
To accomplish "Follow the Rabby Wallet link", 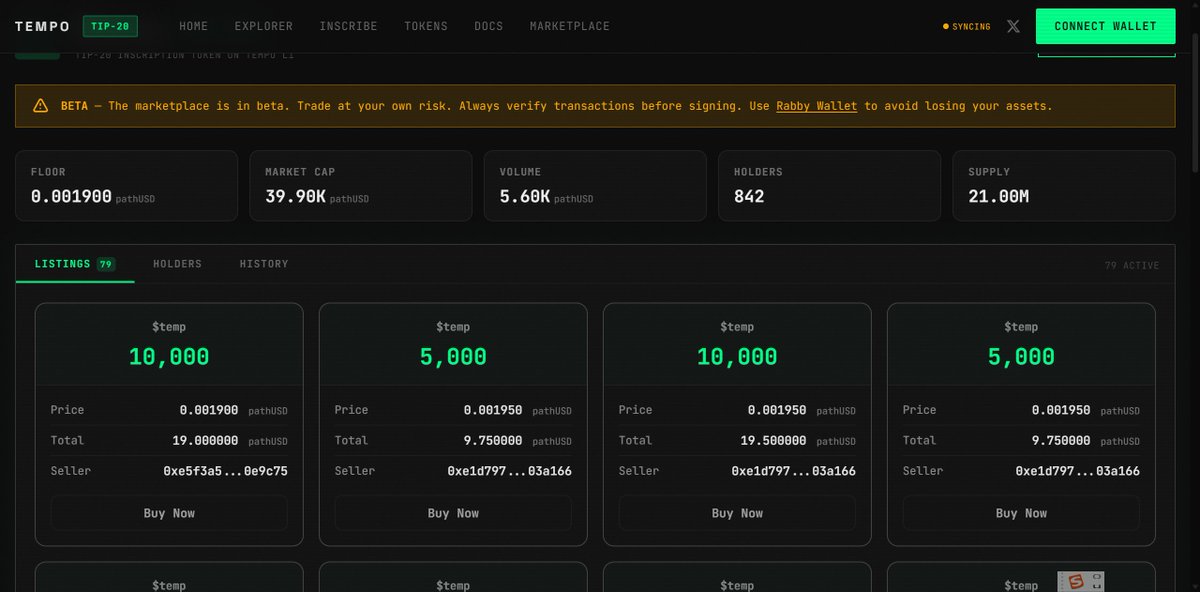I will pyautogui.click(x=816, y=106).
